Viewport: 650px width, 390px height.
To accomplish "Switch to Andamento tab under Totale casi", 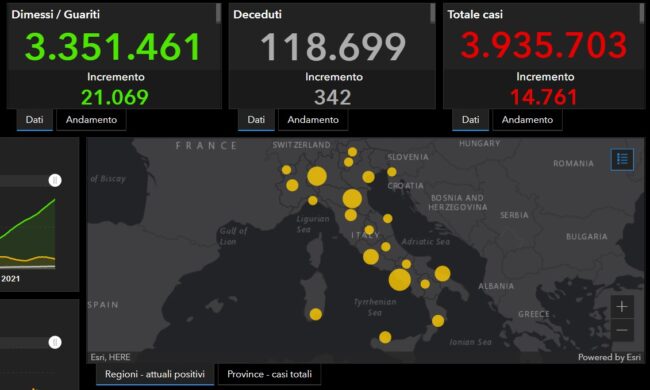I will pos(527,120).
